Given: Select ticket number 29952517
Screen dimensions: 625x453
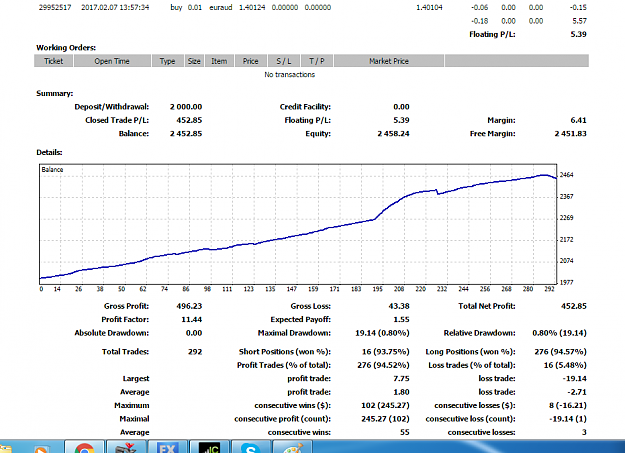Looking at the screenshot, I should [55, 7].
